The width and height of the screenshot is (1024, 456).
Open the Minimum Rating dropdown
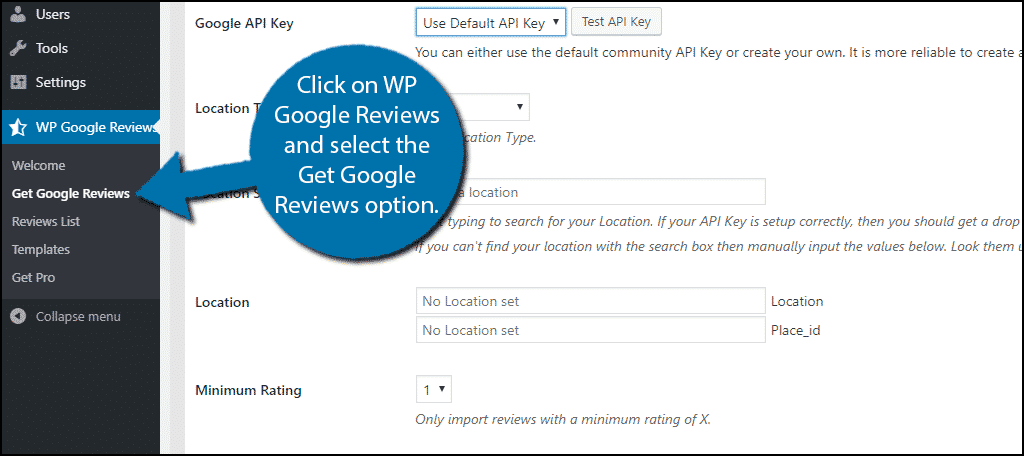click(x=434, y=390)
